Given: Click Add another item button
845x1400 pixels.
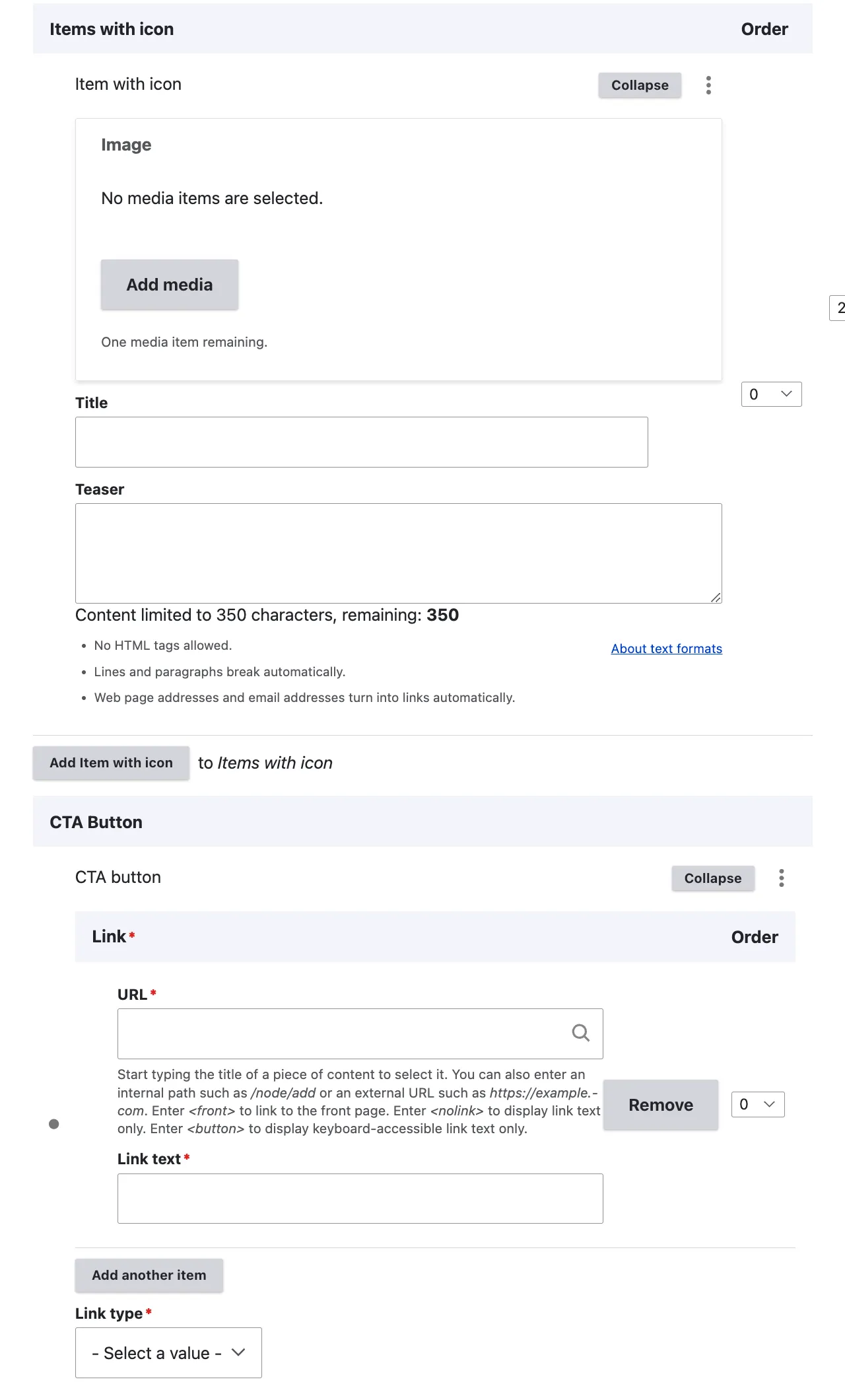Looking at the screenshot, I should (149, 1275).
